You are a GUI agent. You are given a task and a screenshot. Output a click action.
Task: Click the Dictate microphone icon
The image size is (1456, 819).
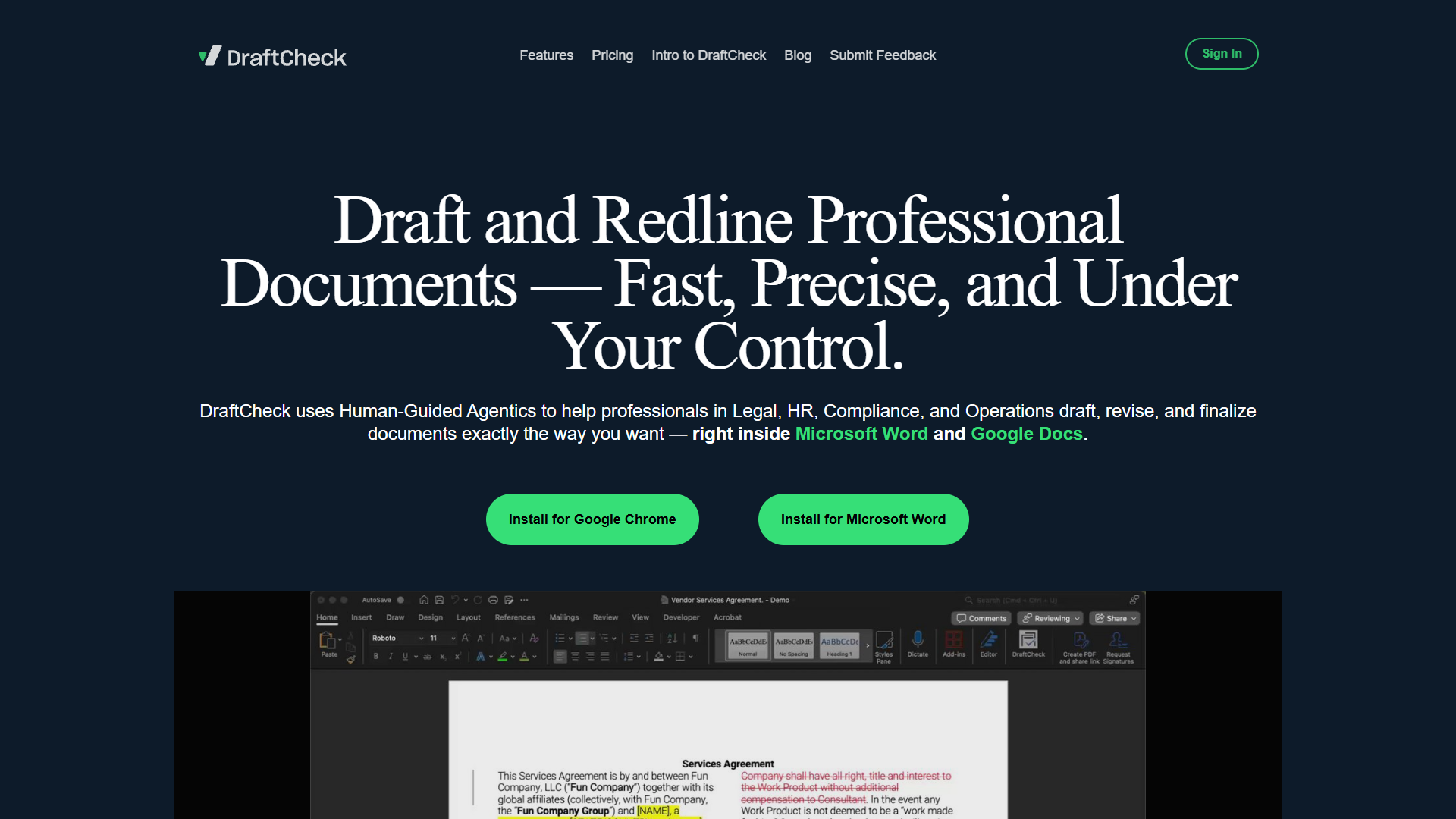[918, 639]
